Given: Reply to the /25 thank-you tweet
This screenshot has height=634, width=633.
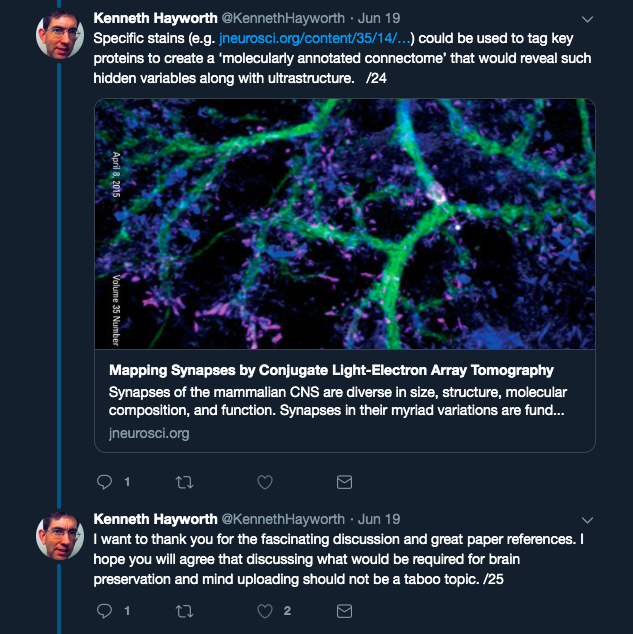Looking at the screenshot, I should (104, 611).
